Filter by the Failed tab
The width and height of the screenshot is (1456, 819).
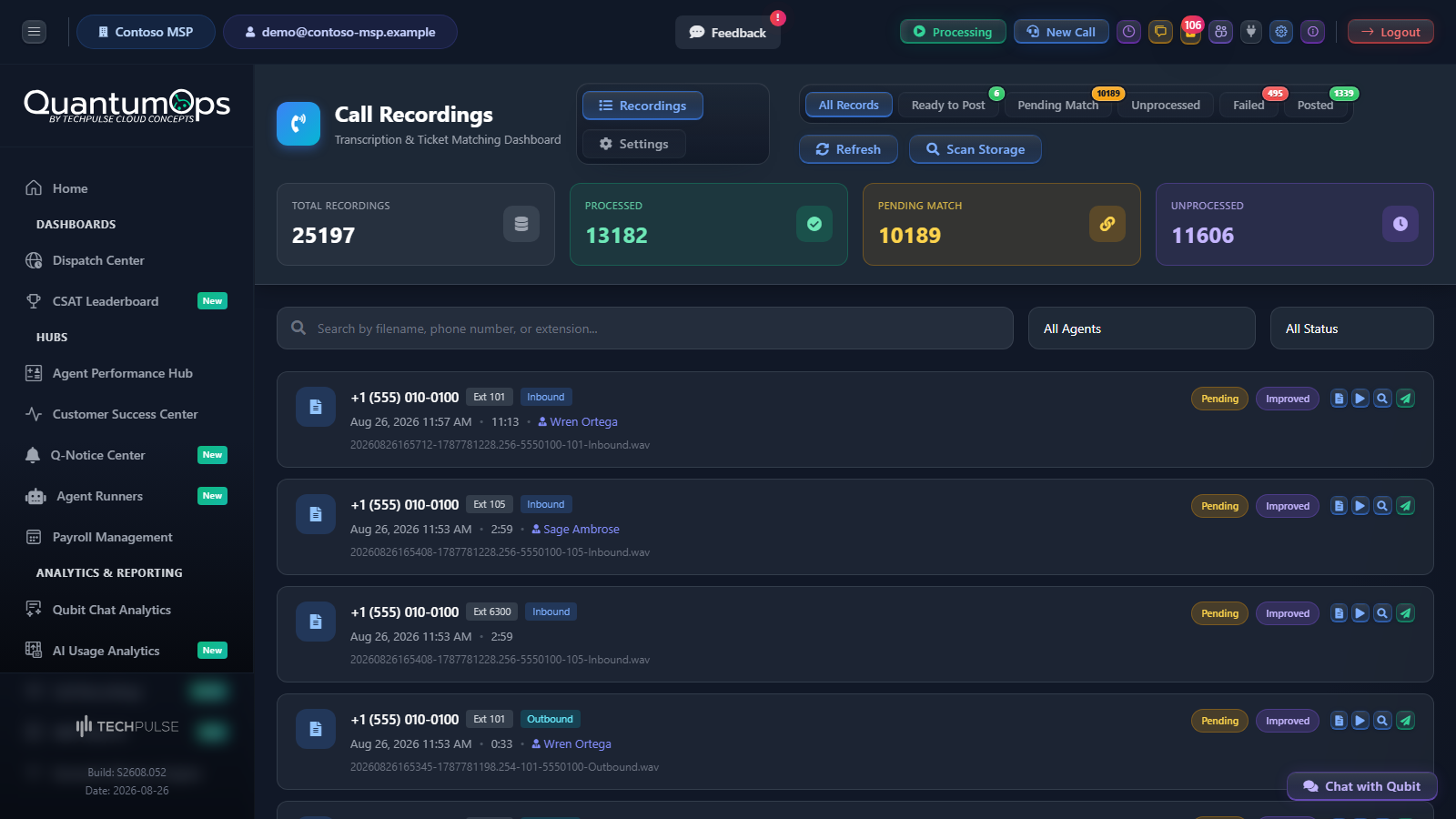(x=1249, y=105)
